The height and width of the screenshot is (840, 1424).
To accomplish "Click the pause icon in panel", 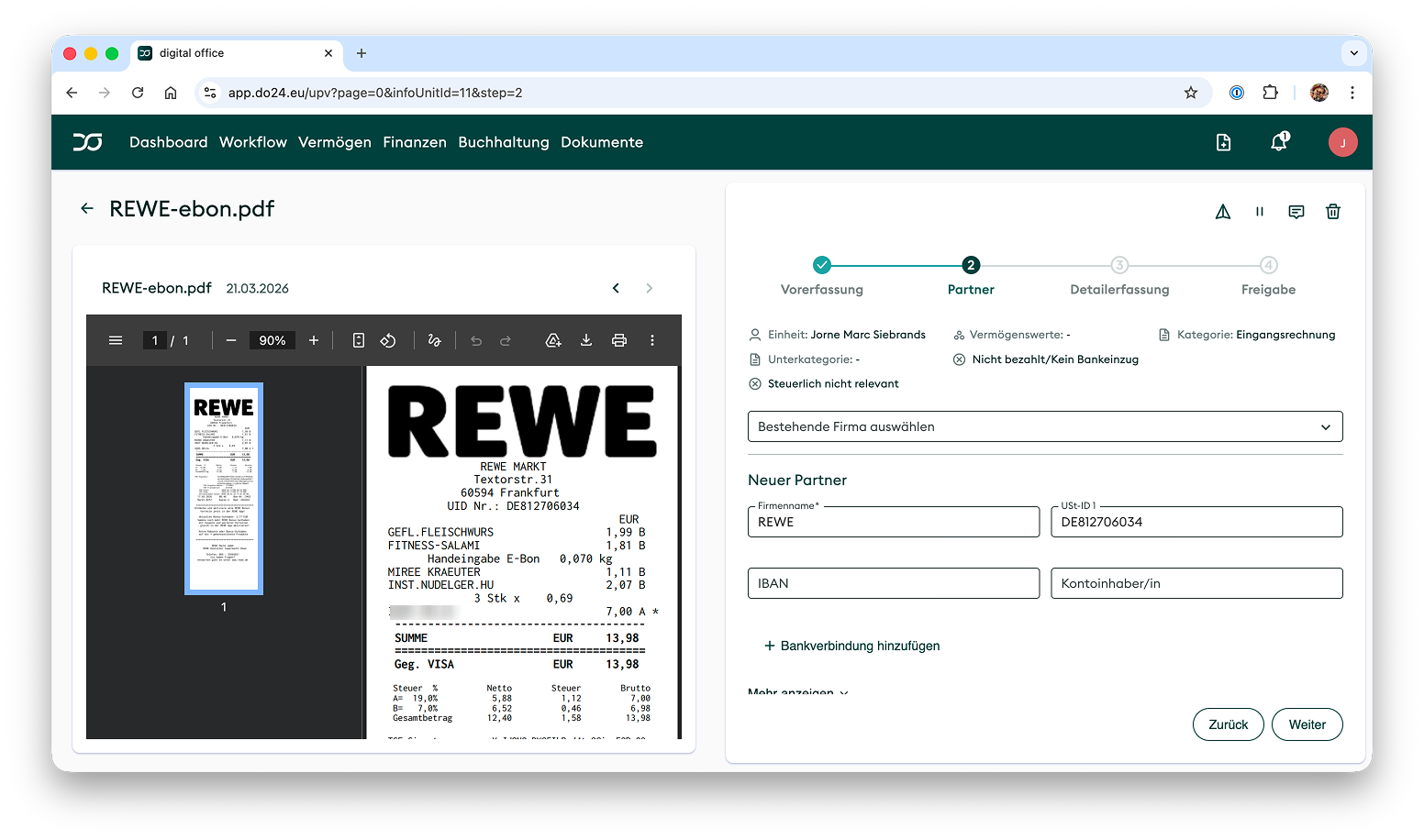I will click(x=1260, y=212).
